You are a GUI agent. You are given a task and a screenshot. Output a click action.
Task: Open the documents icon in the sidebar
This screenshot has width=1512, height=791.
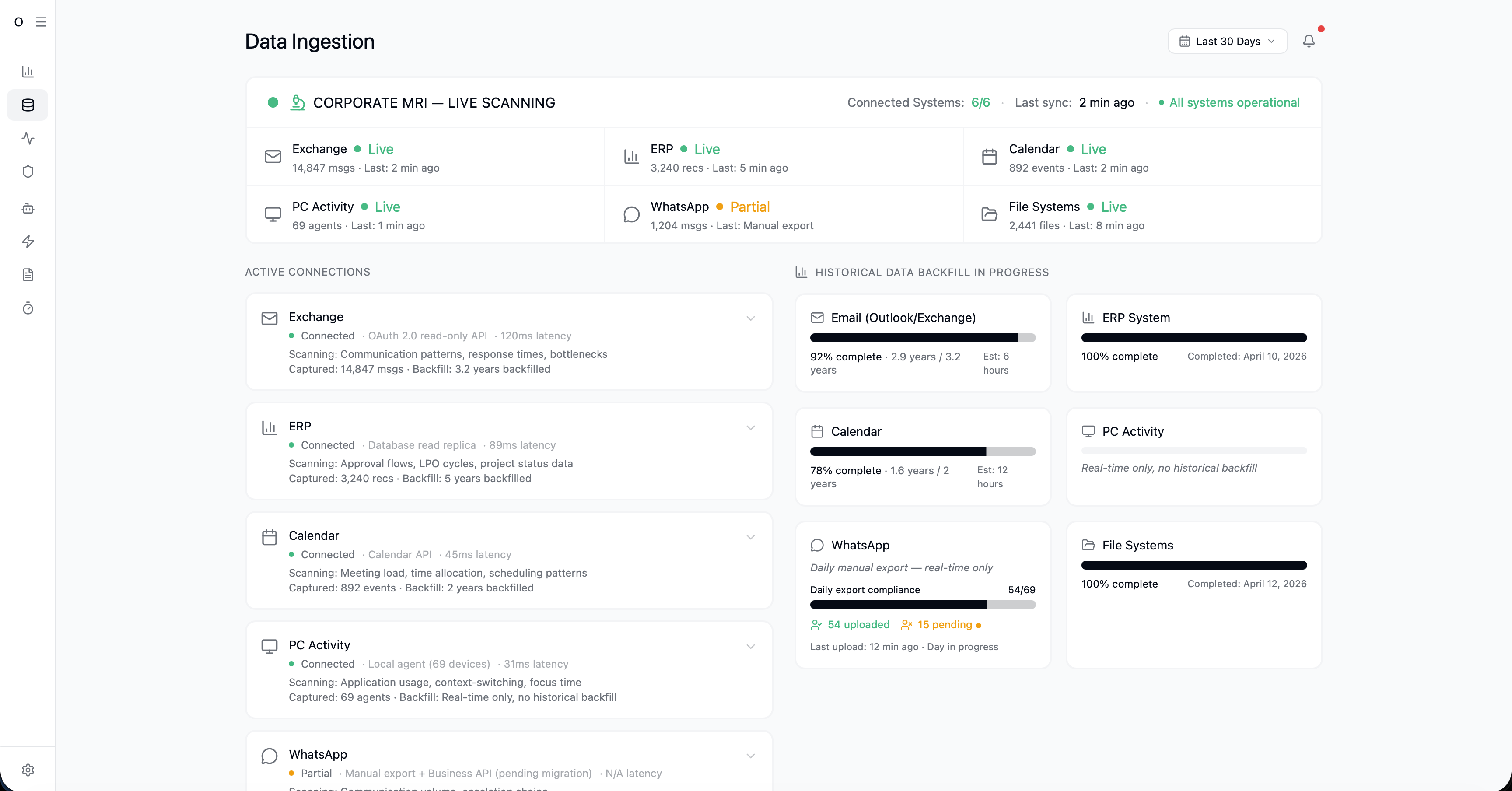(x=28, y=275)
